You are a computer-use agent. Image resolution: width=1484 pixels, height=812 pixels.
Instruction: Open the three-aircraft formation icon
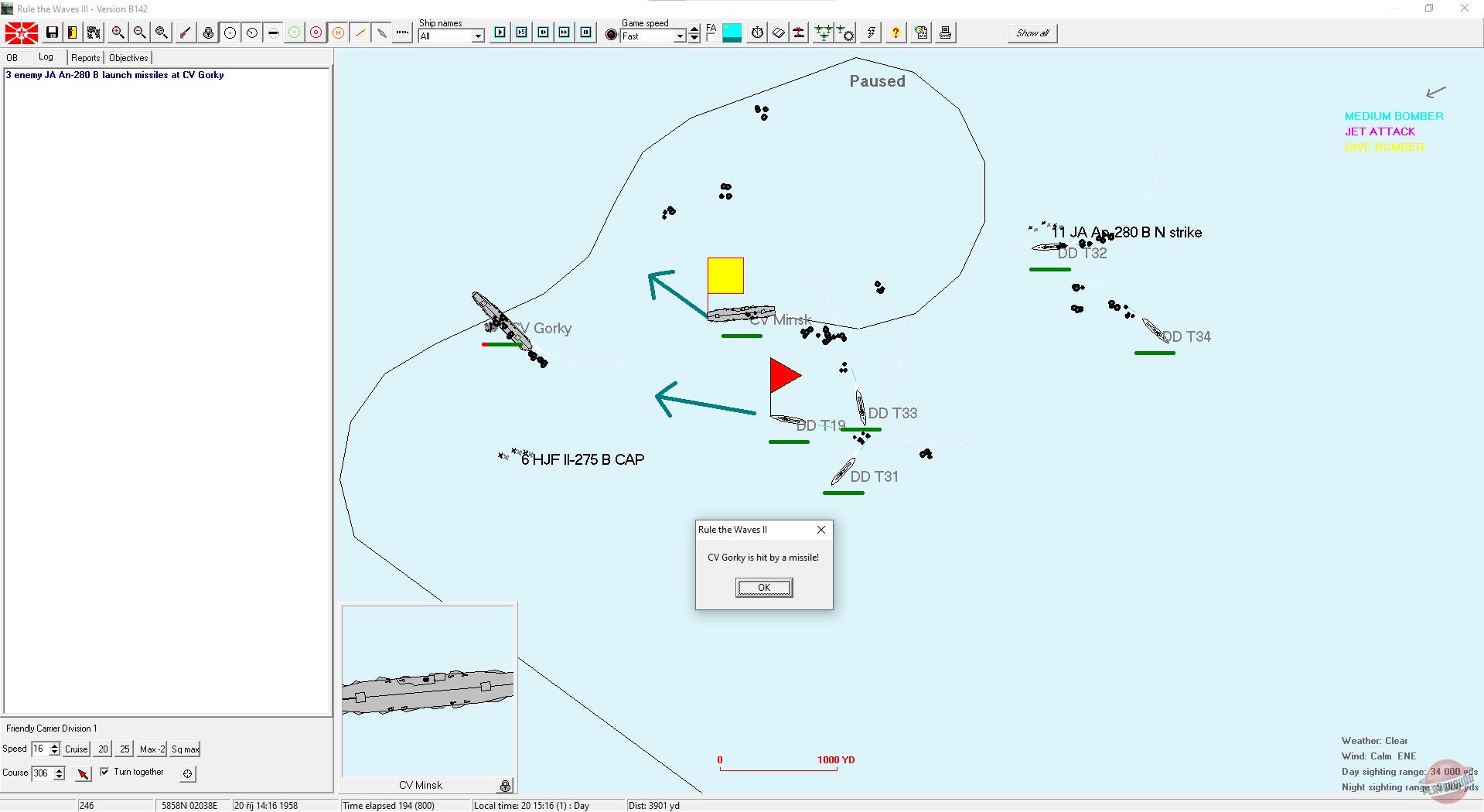(823, 32)
